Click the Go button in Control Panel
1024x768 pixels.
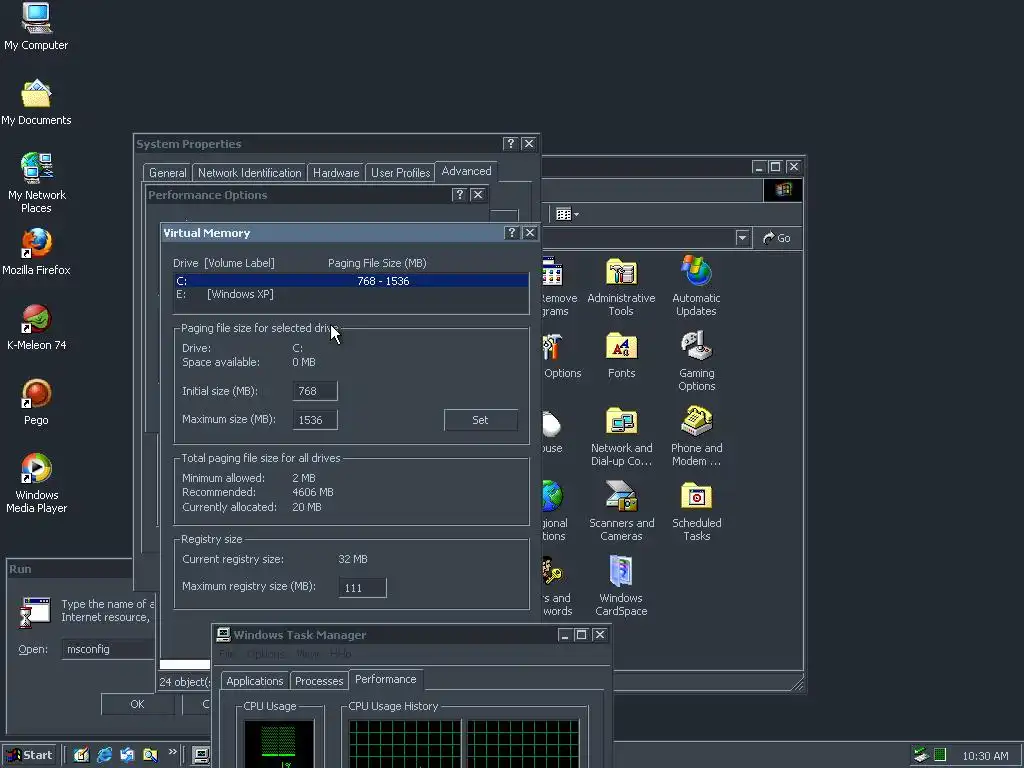[x=777, y=238]
